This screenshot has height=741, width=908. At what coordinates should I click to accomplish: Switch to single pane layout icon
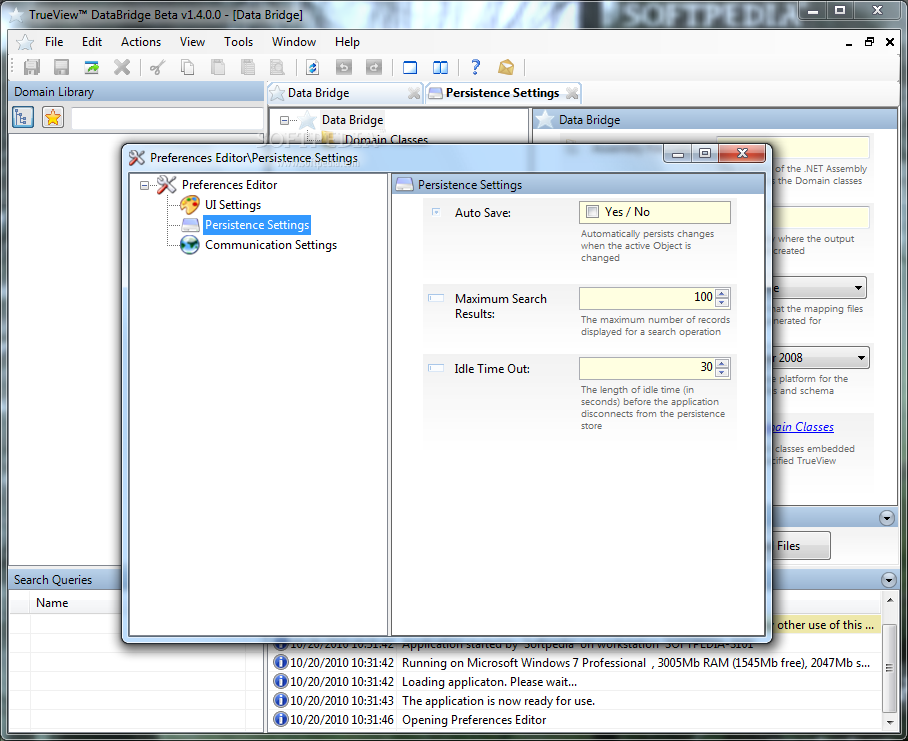pyautogui.click(x=410, y=67)
